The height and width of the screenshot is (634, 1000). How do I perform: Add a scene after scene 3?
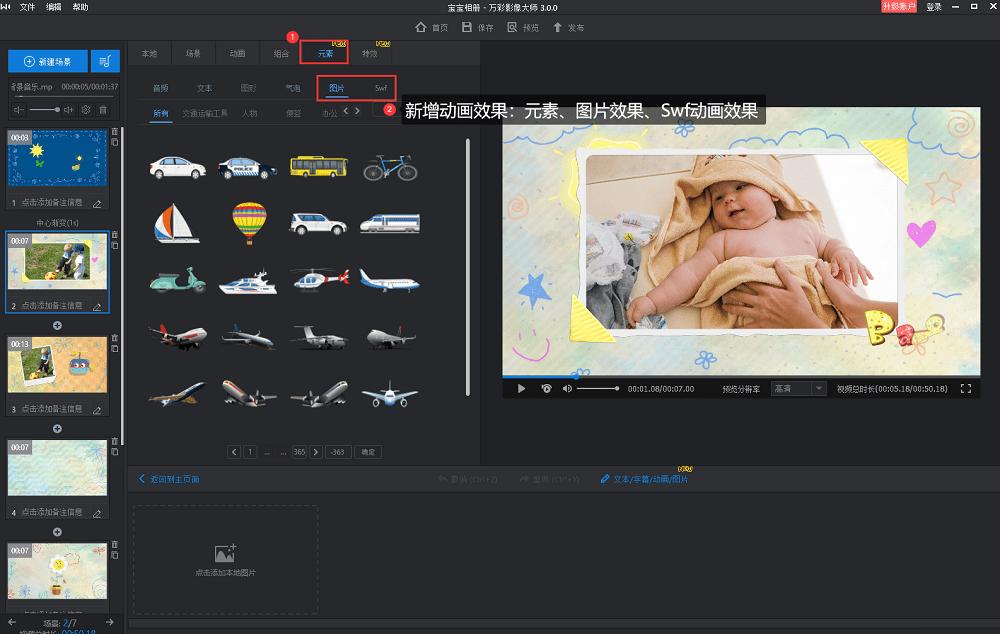(57, 428)
